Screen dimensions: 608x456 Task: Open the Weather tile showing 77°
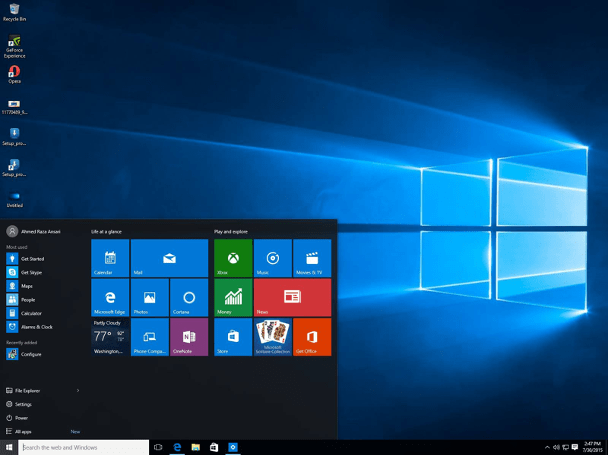point(110,337)
